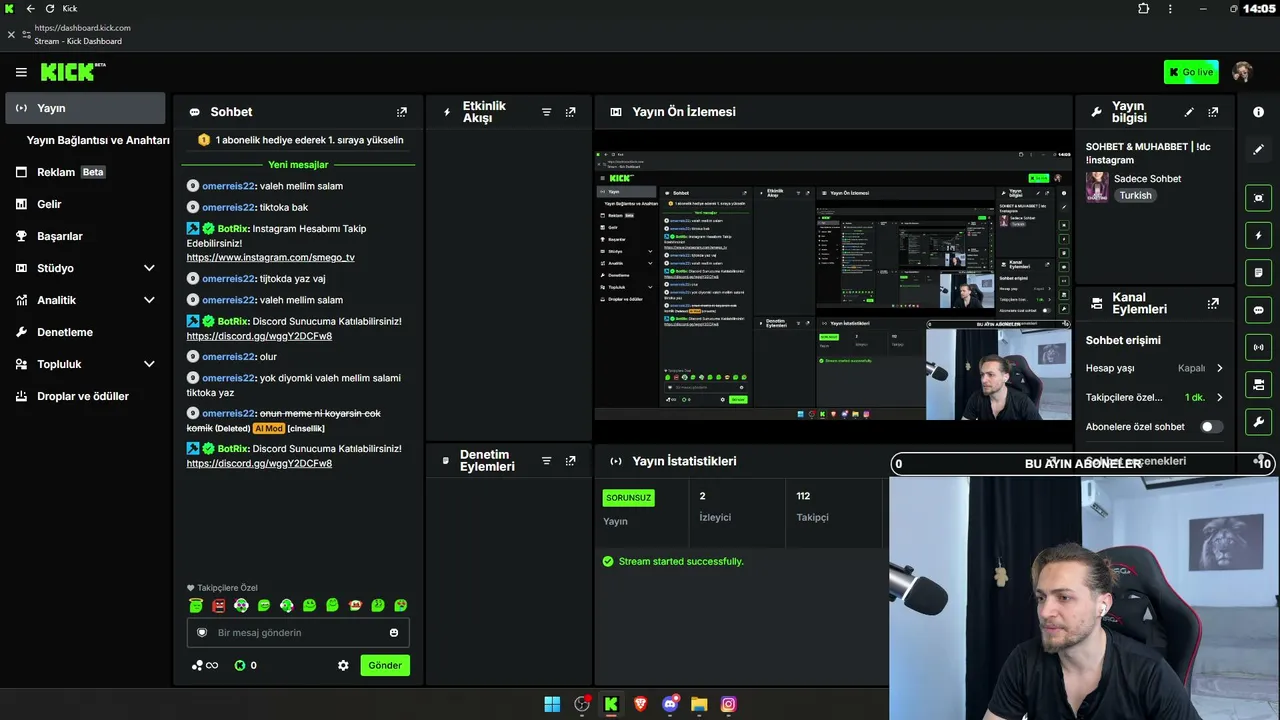Screen dimensions: 1280x720
Task: Toggle the channel actions widget in right sidebar
Action: tap(1258, 384)
